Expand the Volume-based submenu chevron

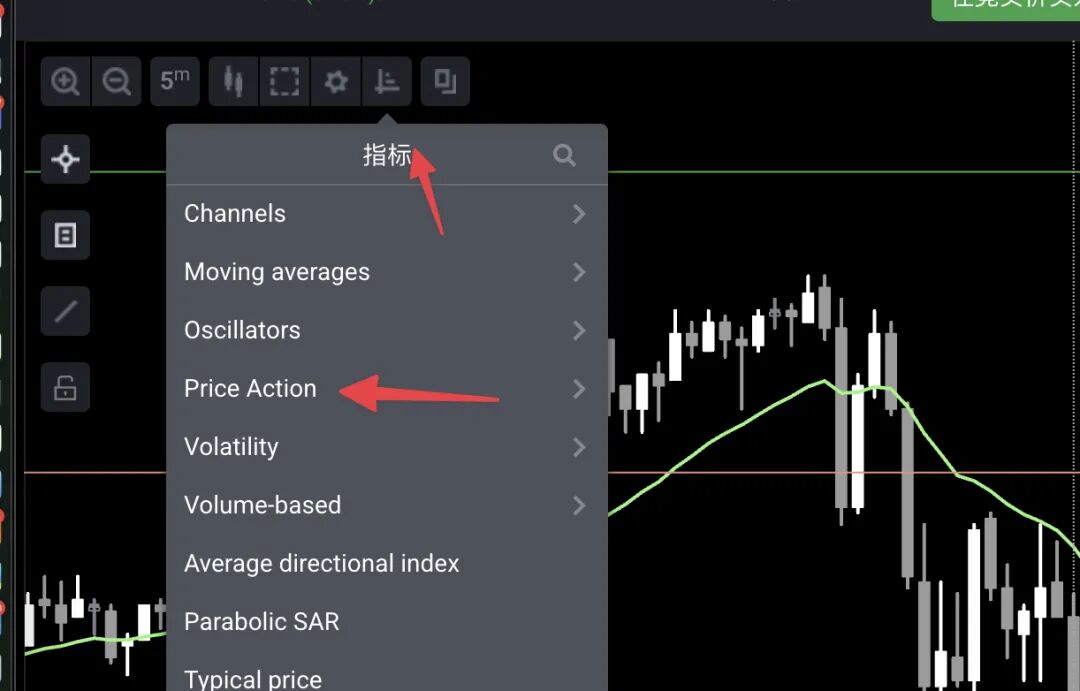(579, 505)
